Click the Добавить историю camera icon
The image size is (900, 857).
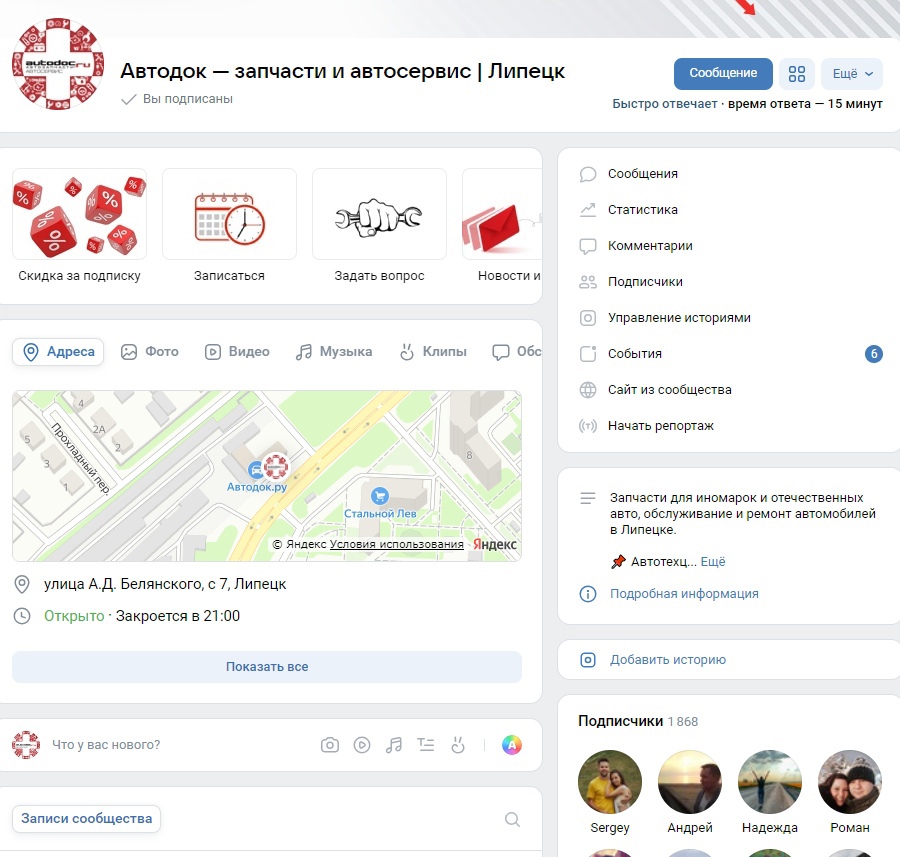point(588,660)
